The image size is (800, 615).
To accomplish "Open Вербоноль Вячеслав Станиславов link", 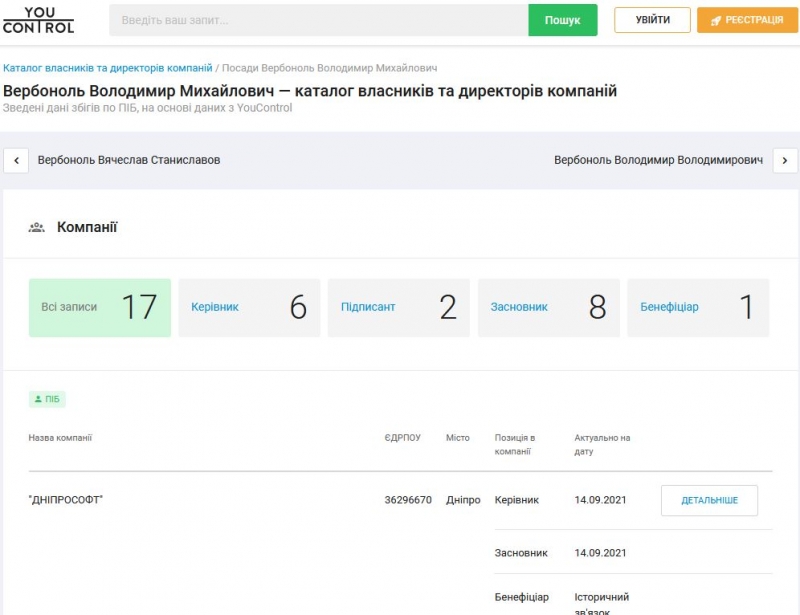I will pyautogui.click(x=129, y=160).
